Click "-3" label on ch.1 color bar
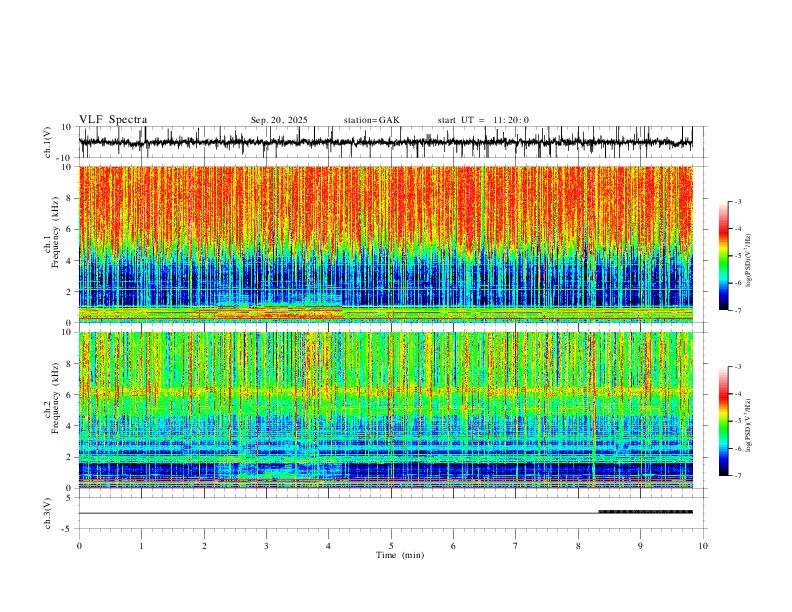 (737, 201)
